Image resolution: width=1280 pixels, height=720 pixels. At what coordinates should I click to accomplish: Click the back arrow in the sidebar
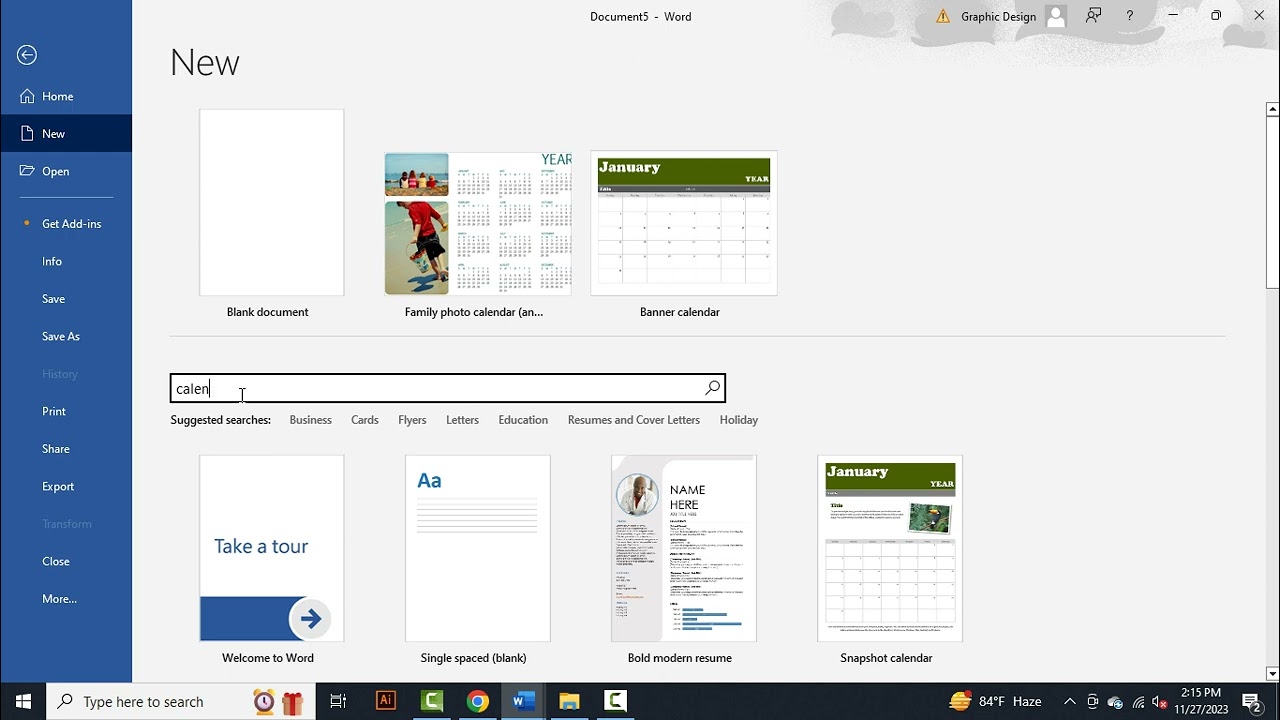(x=27, y=55)
